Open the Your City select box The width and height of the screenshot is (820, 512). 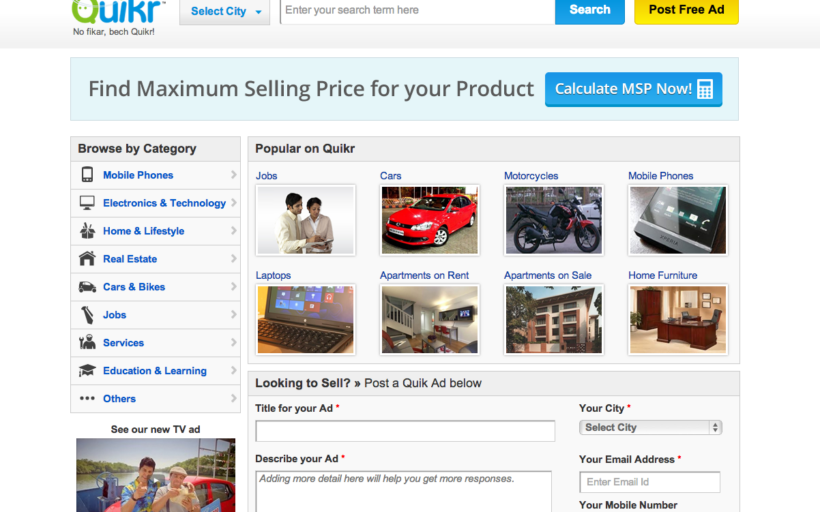click(650, 427)
